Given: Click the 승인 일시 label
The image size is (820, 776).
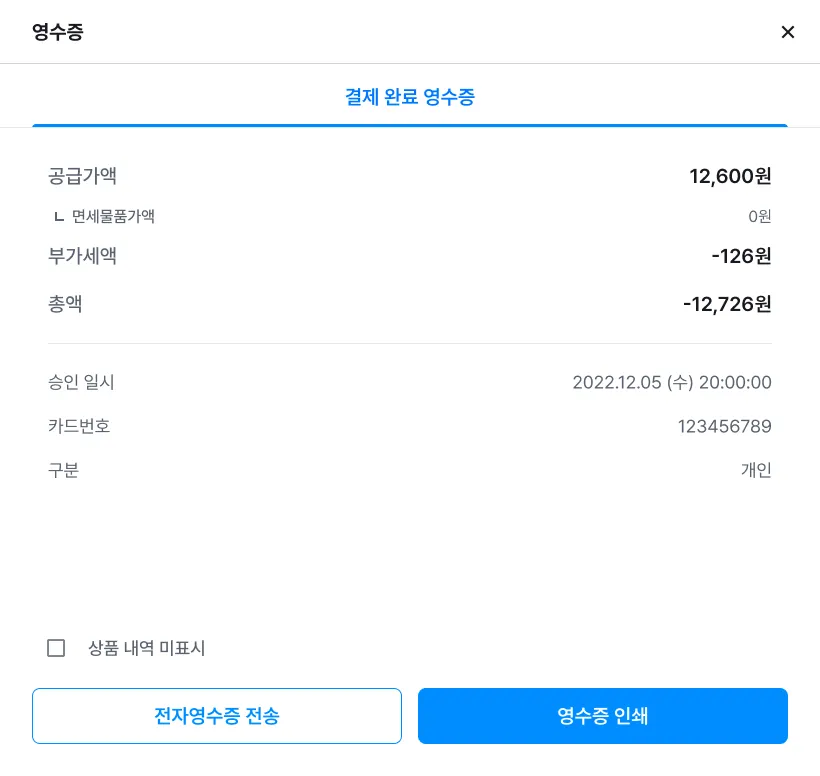Looking at the screenshot, I should click(x=81, y=382).
